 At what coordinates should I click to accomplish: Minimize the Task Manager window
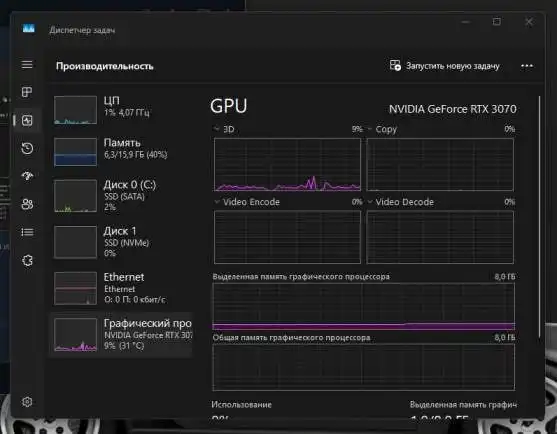pyautogui.click(x=466, y=22)
